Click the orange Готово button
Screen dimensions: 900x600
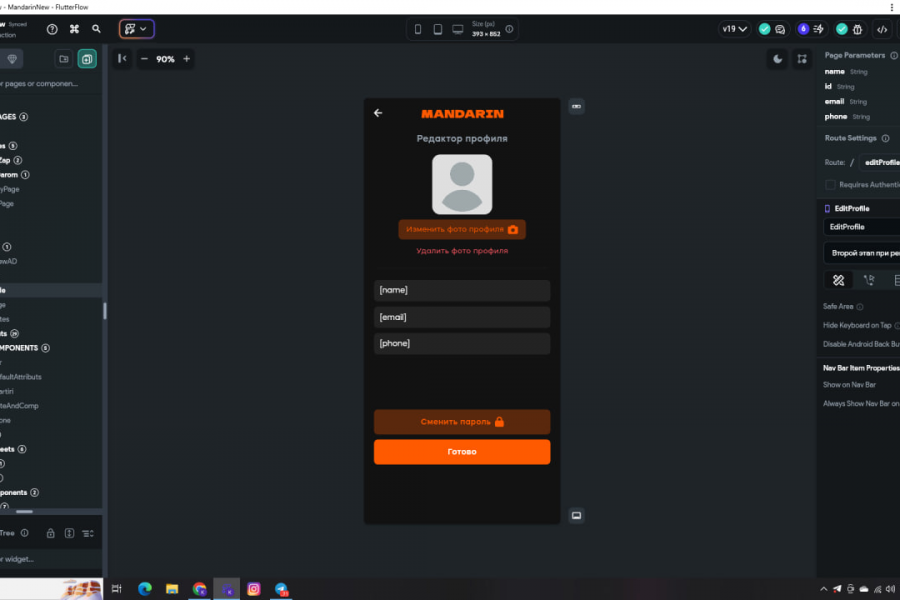coord(462,452)
